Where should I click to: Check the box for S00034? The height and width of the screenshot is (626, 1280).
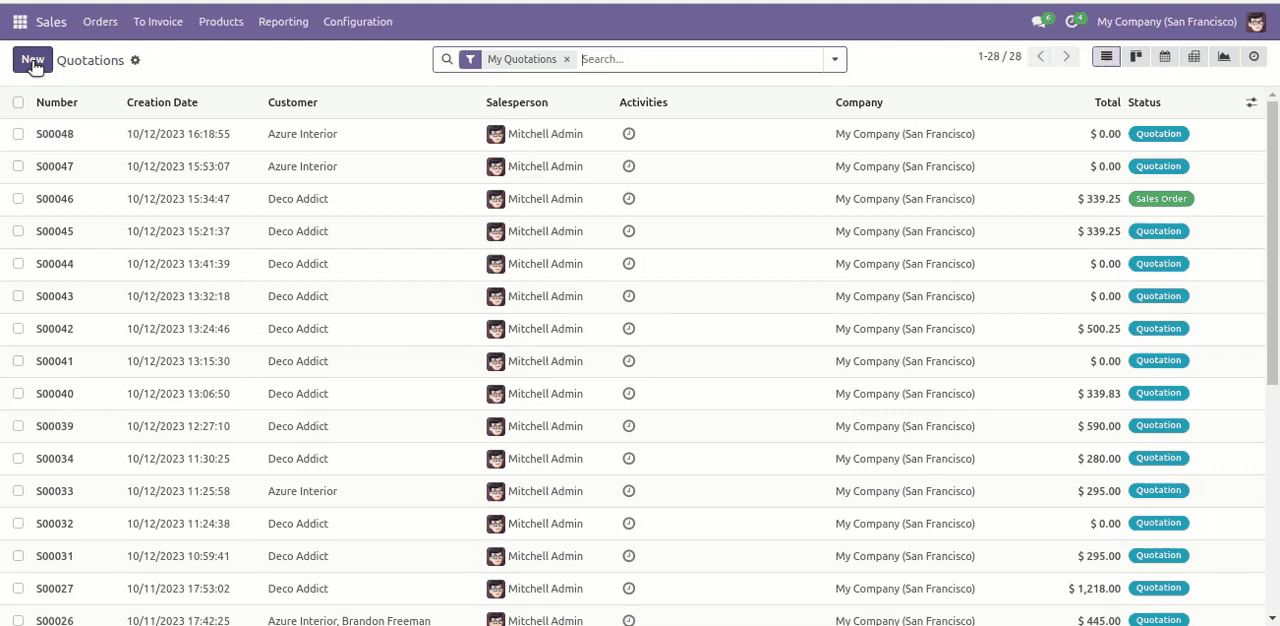[18, 459]
